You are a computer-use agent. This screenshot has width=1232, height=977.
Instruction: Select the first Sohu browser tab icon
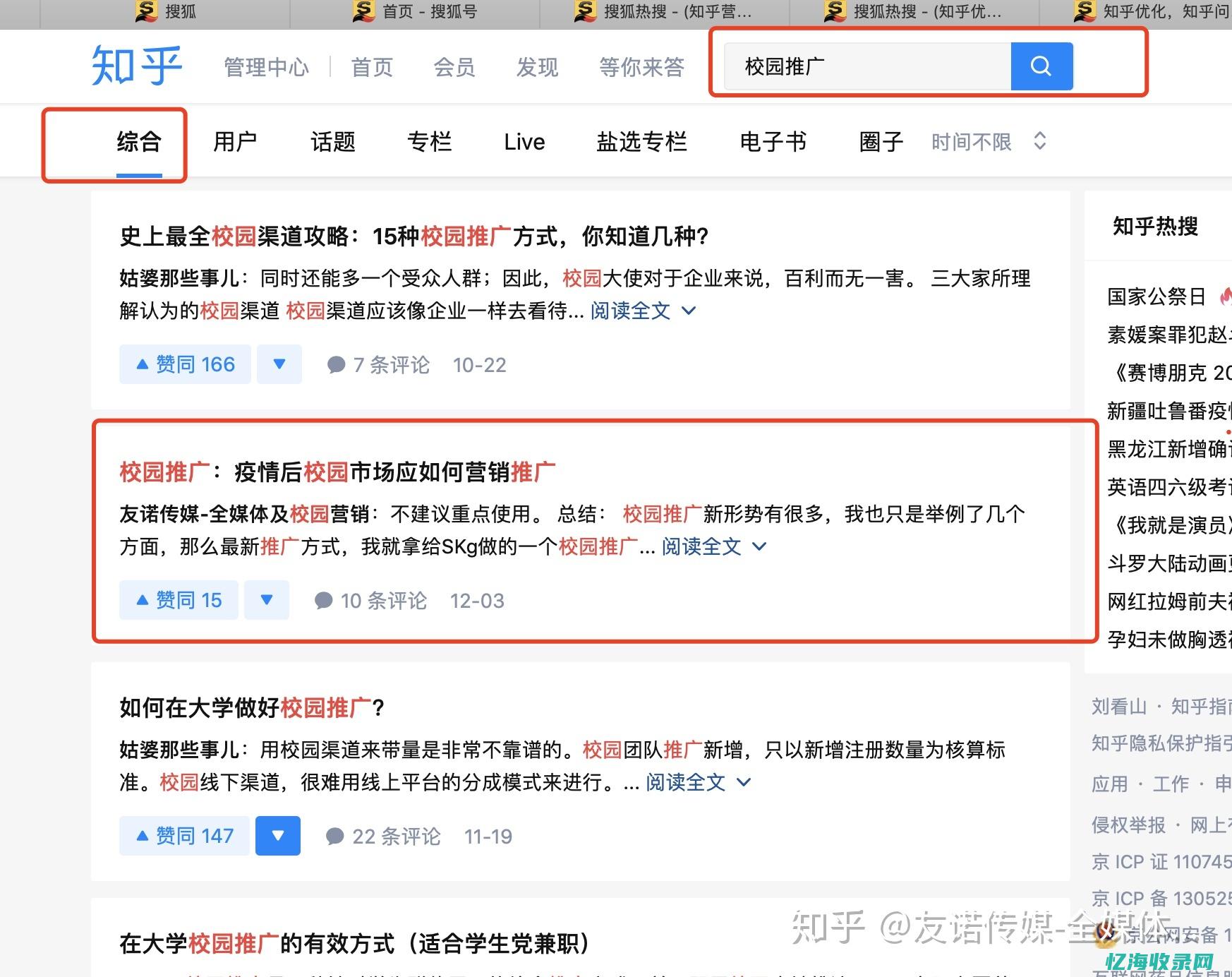[145, 12]
